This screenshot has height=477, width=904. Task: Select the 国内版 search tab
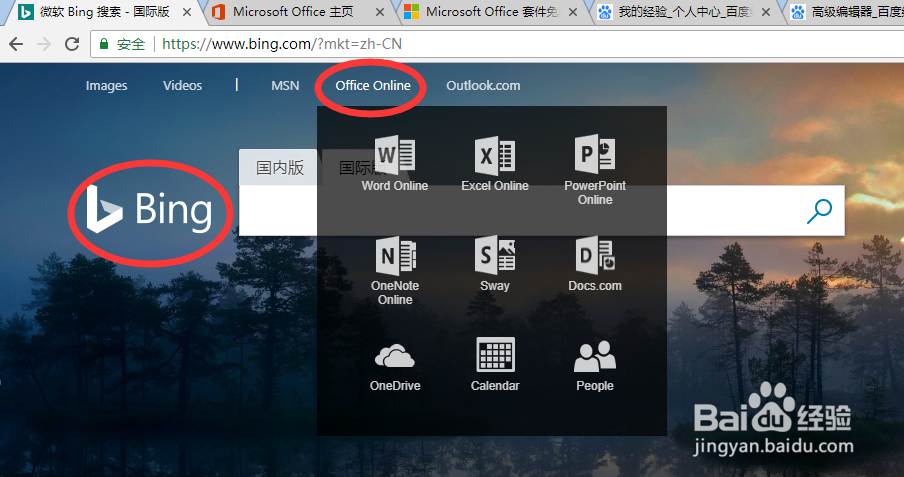click(x=278, y=167)
